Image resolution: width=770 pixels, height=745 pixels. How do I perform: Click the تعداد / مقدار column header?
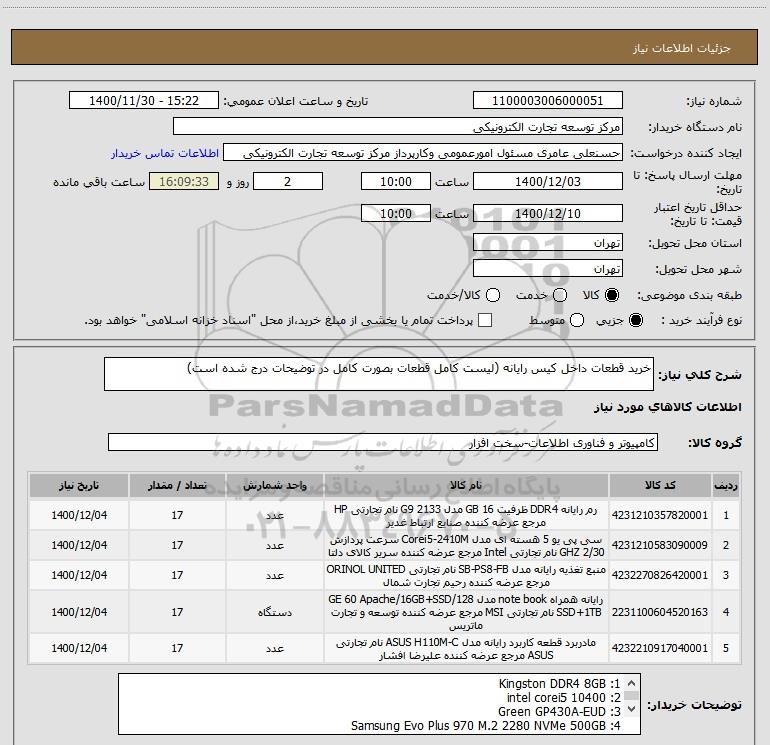coord(177,486)
